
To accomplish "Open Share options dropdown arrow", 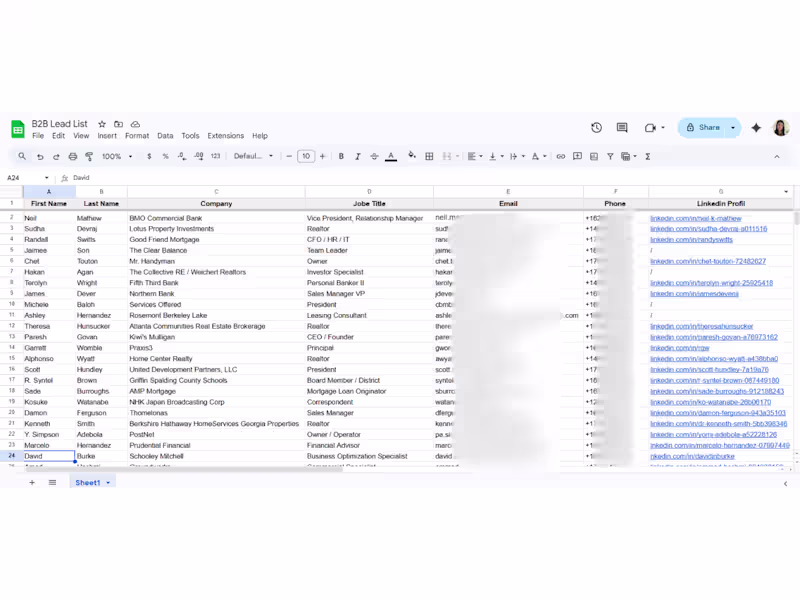I will pyautogui.click(x=733, y=128).
